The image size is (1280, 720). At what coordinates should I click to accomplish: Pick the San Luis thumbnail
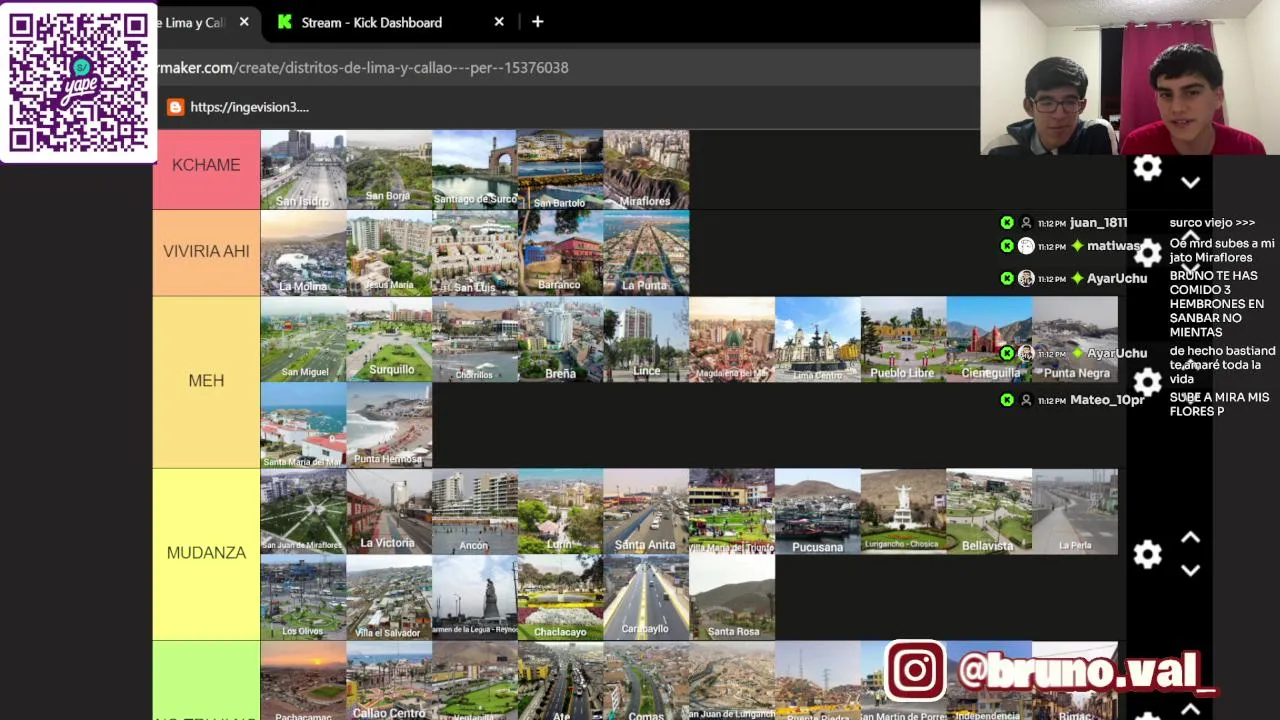click(475, 253)
